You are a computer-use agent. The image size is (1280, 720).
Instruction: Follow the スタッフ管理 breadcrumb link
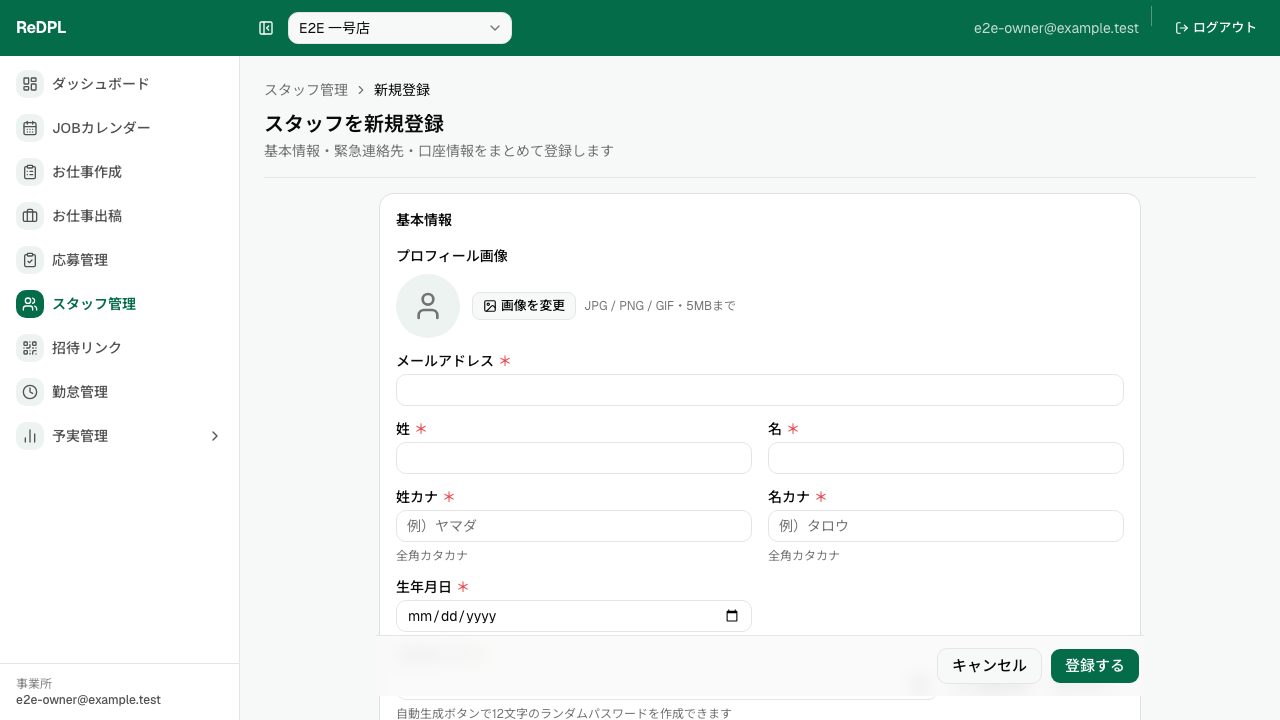306,90
